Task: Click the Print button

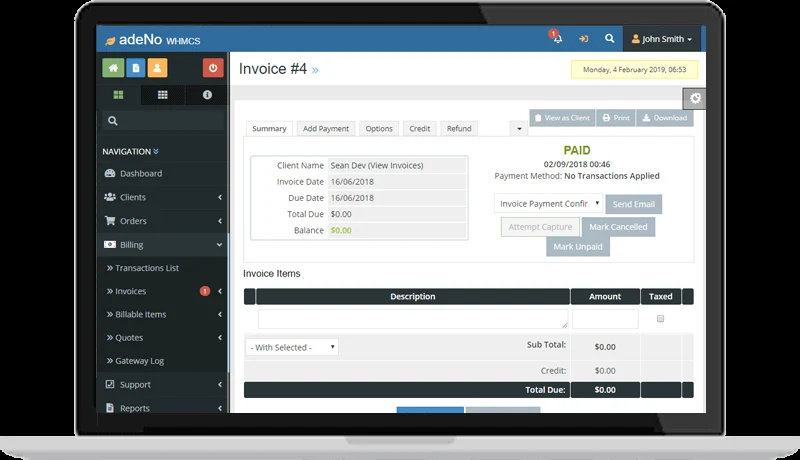Action: coord(616,118)
